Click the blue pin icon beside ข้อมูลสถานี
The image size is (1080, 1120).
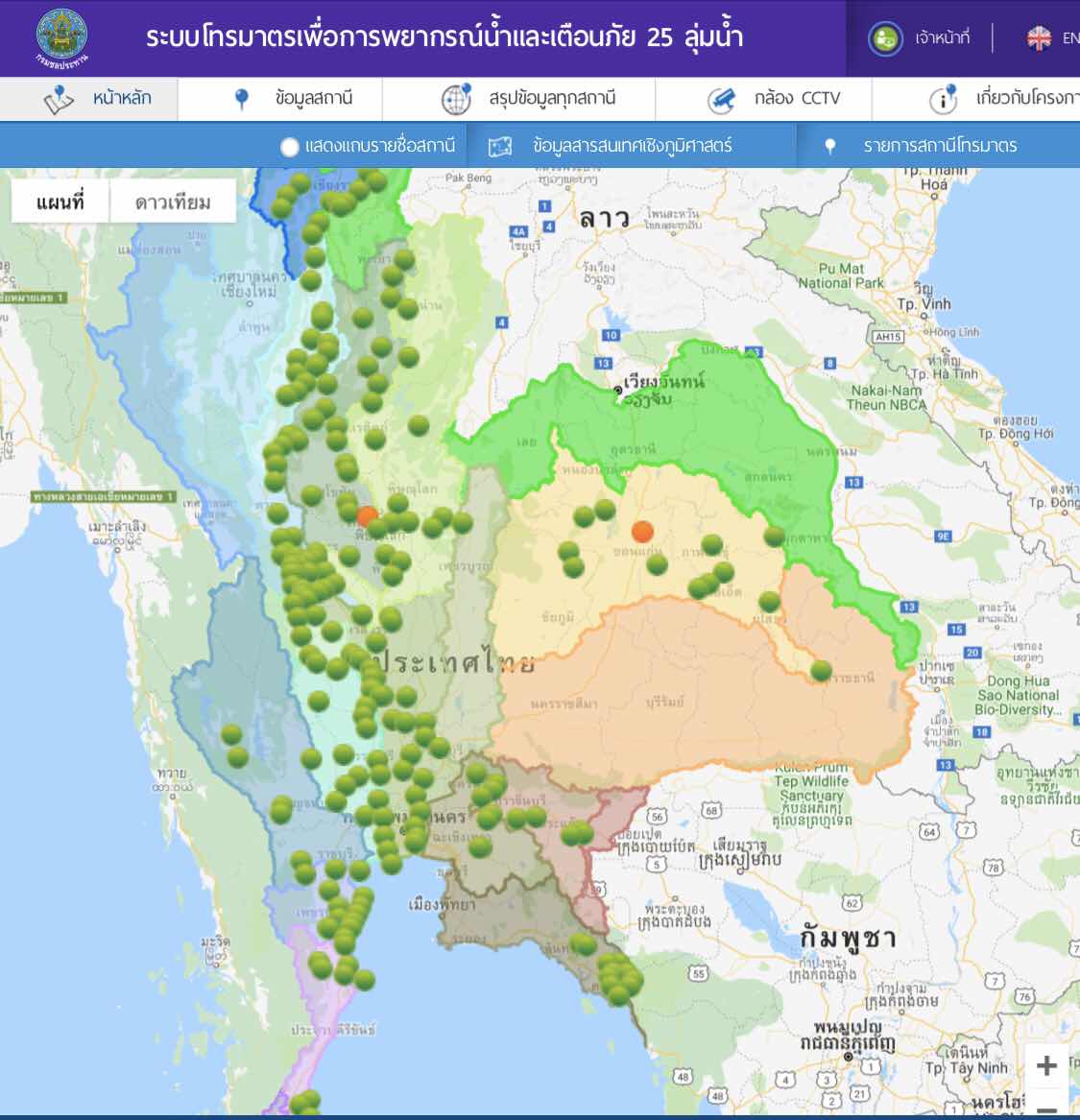click(242, 99)
